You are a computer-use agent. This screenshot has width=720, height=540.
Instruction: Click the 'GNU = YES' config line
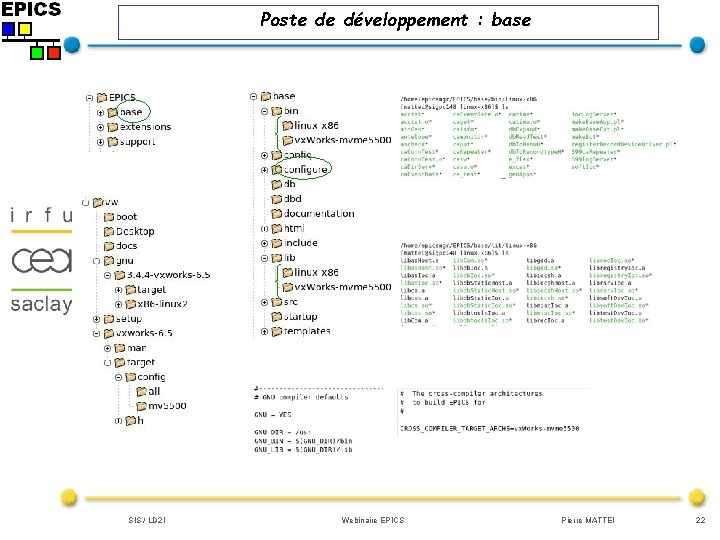coord(273,414)
